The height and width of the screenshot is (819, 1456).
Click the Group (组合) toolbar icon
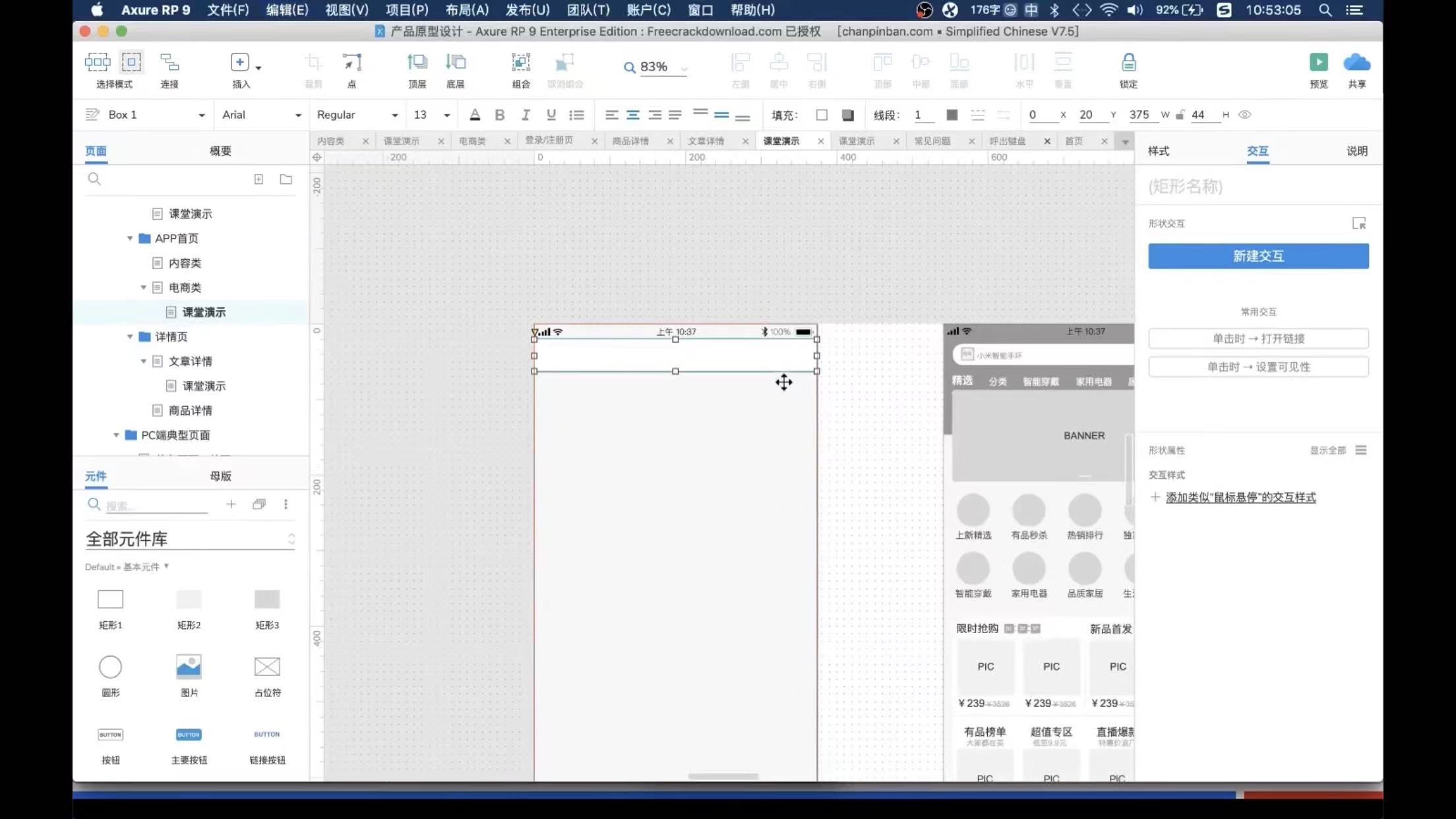(x=520, y=63)
